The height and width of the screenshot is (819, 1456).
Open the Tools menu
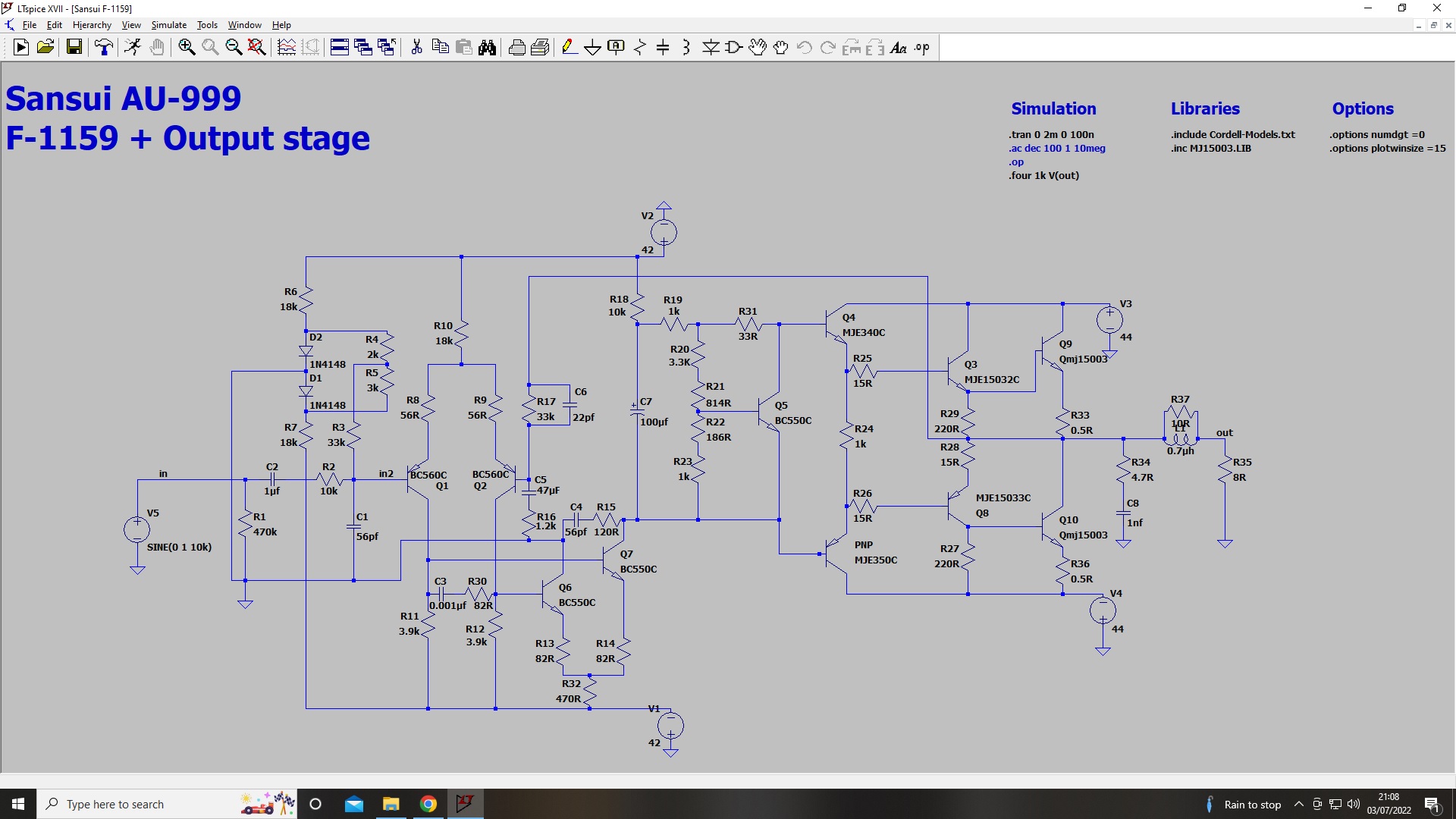click(x=207, y=25)
